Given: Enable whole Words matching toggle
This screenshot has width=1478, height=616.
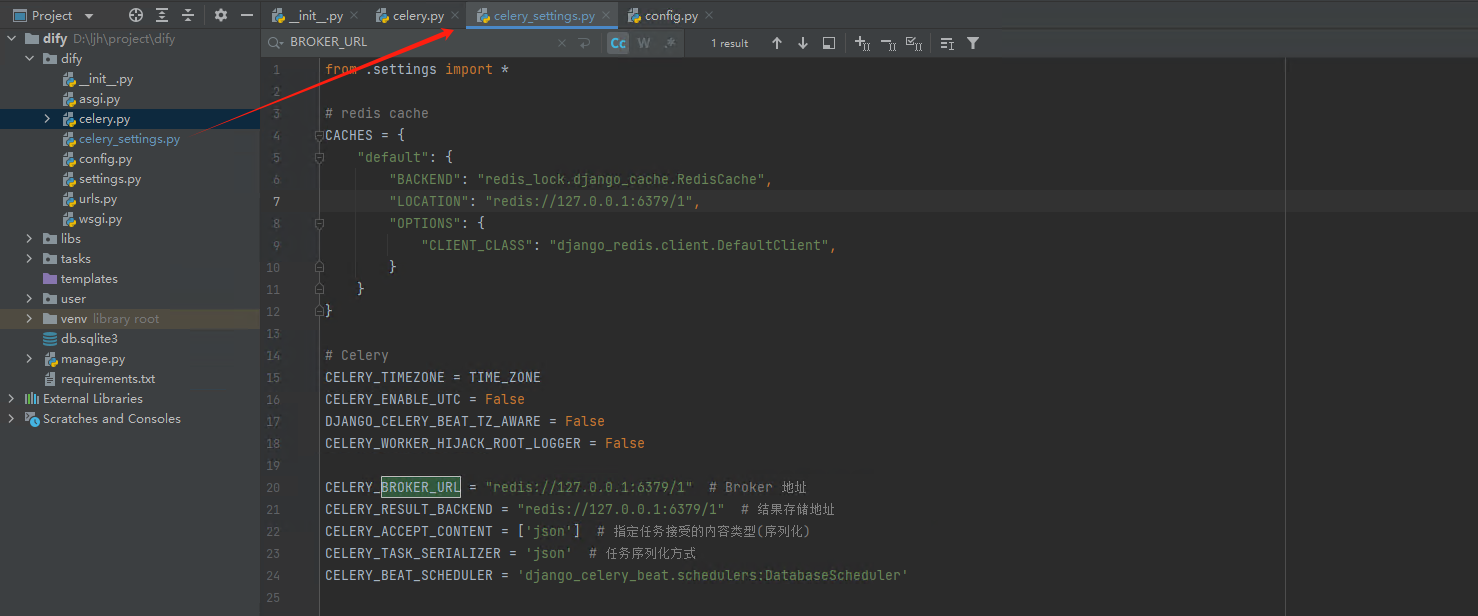Looking at the screenshot, I should pos(643,43).
